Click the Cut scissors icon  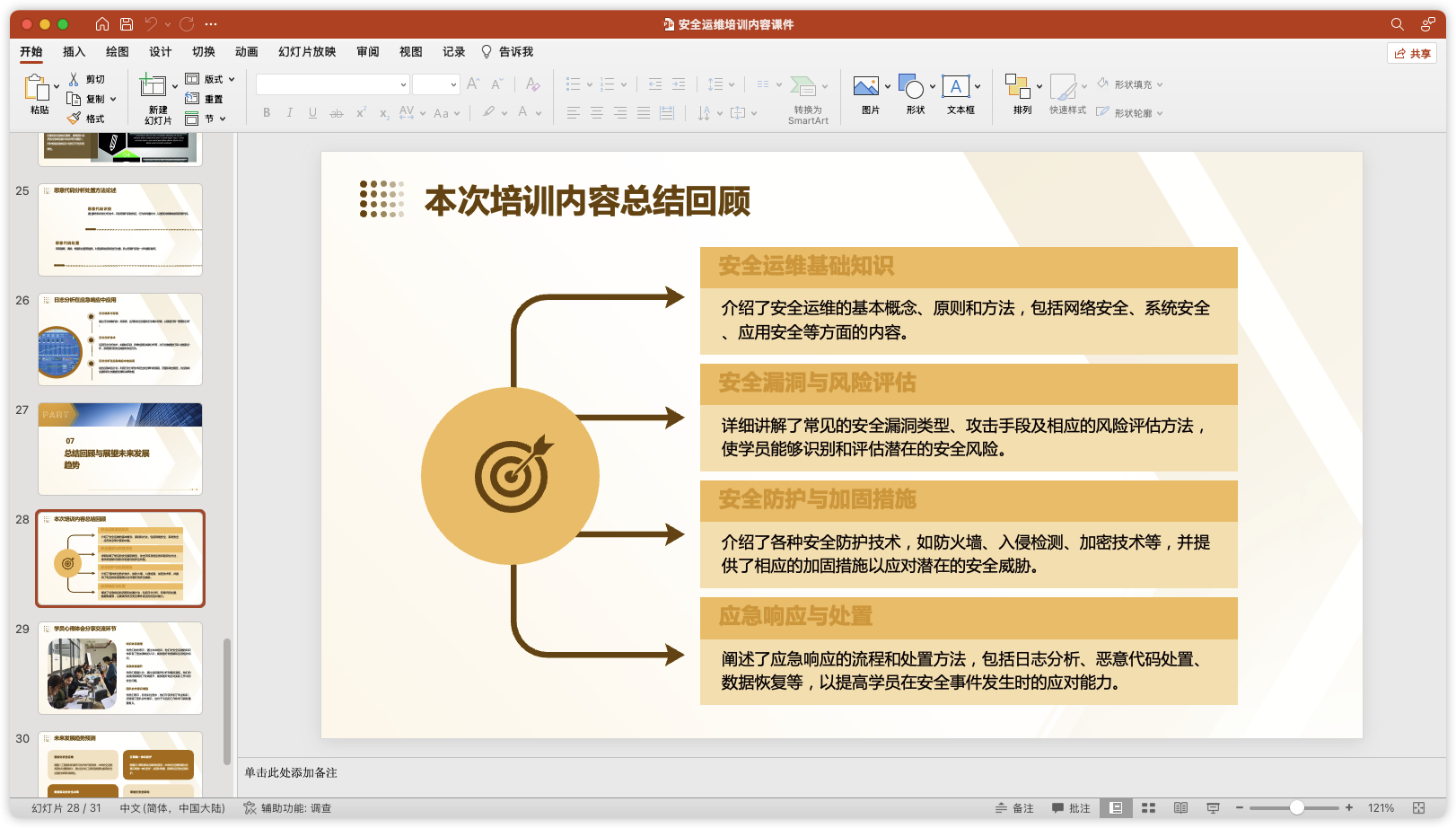(75, 79)
